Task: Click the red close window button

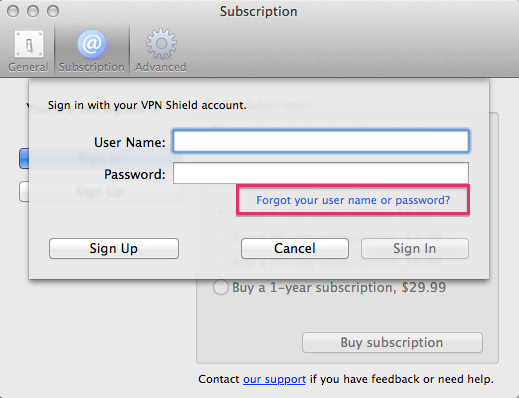Action: pos(13,11)
